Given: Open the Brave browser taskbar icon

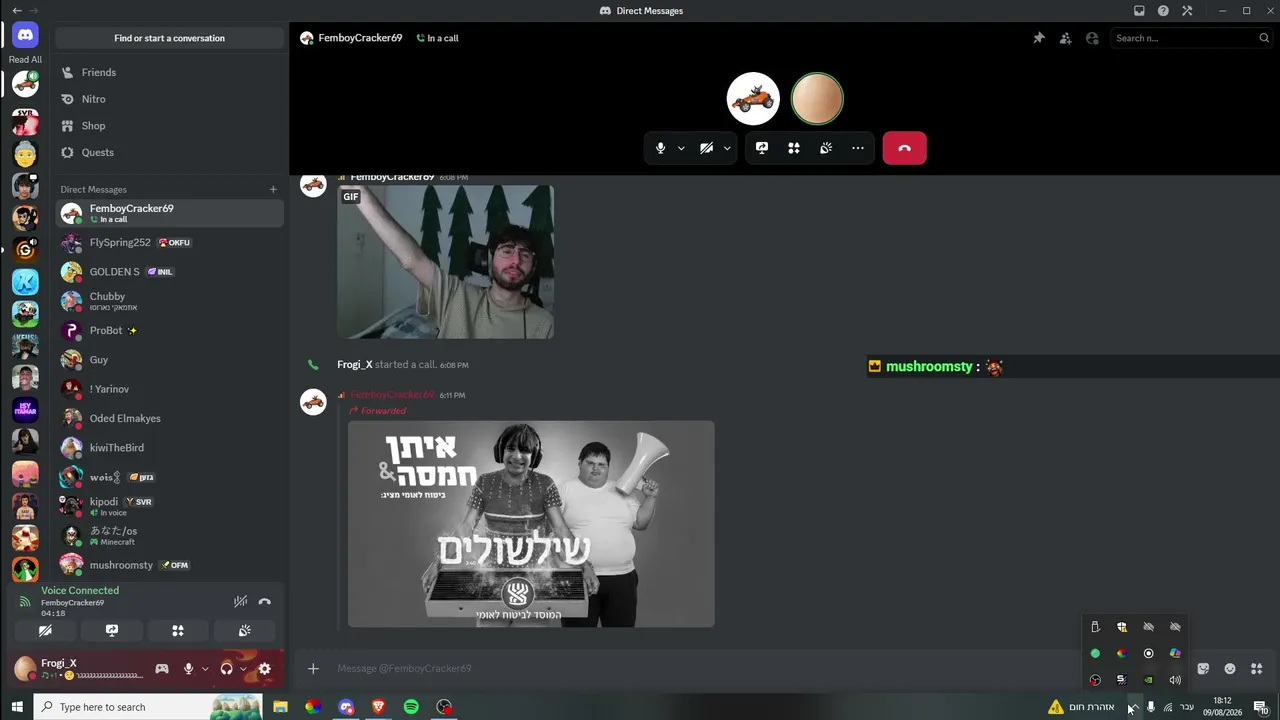Looking at the screenshot, I should [378, 707].
